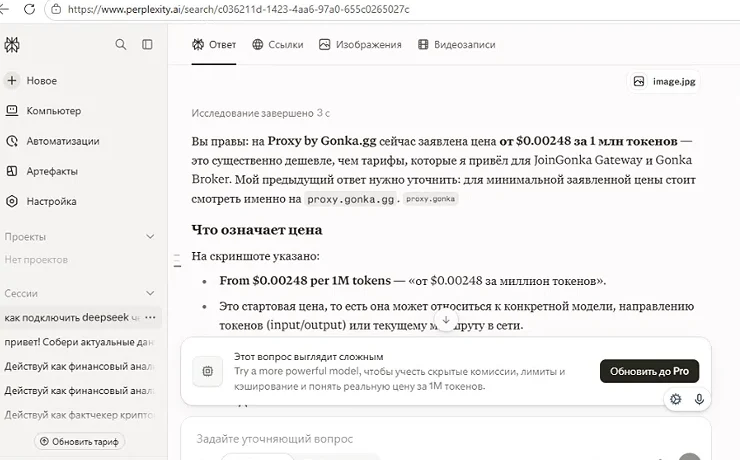
Task: Switch to the Ссылки tab
Action: pos(278,45)
